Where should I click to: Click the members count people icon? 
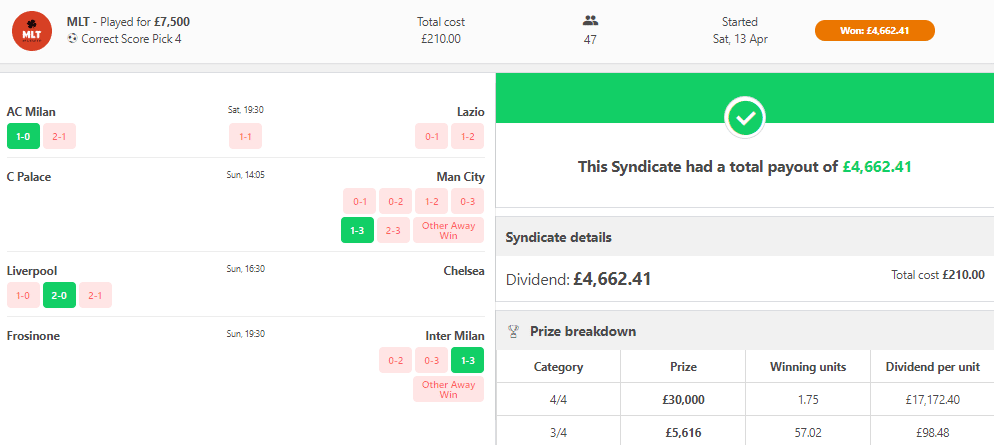tap(590, 21)
